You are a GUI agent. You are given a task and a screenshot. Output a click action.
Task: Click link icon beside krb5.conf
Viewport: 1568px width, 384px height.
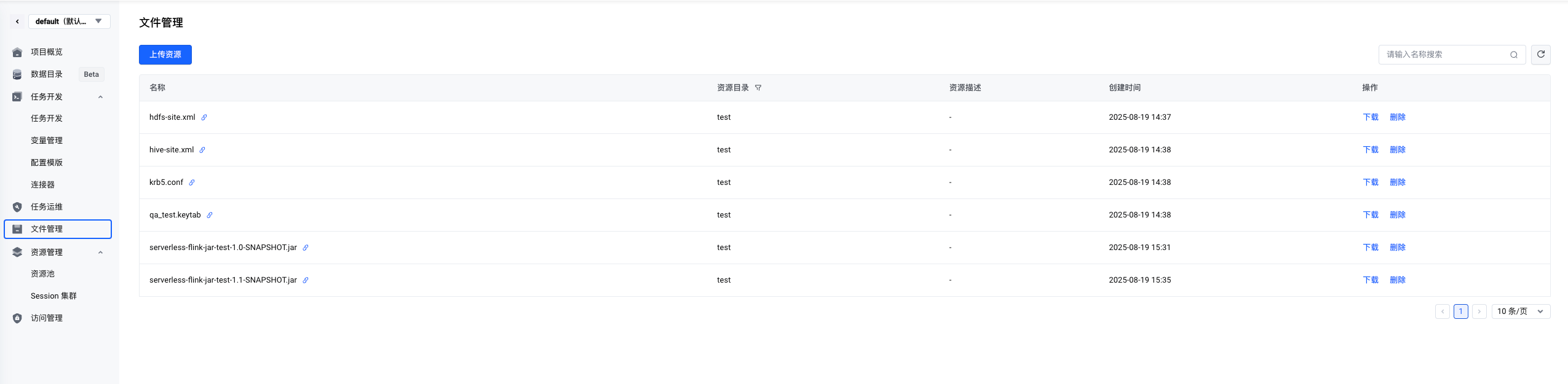tap(192, 182)
